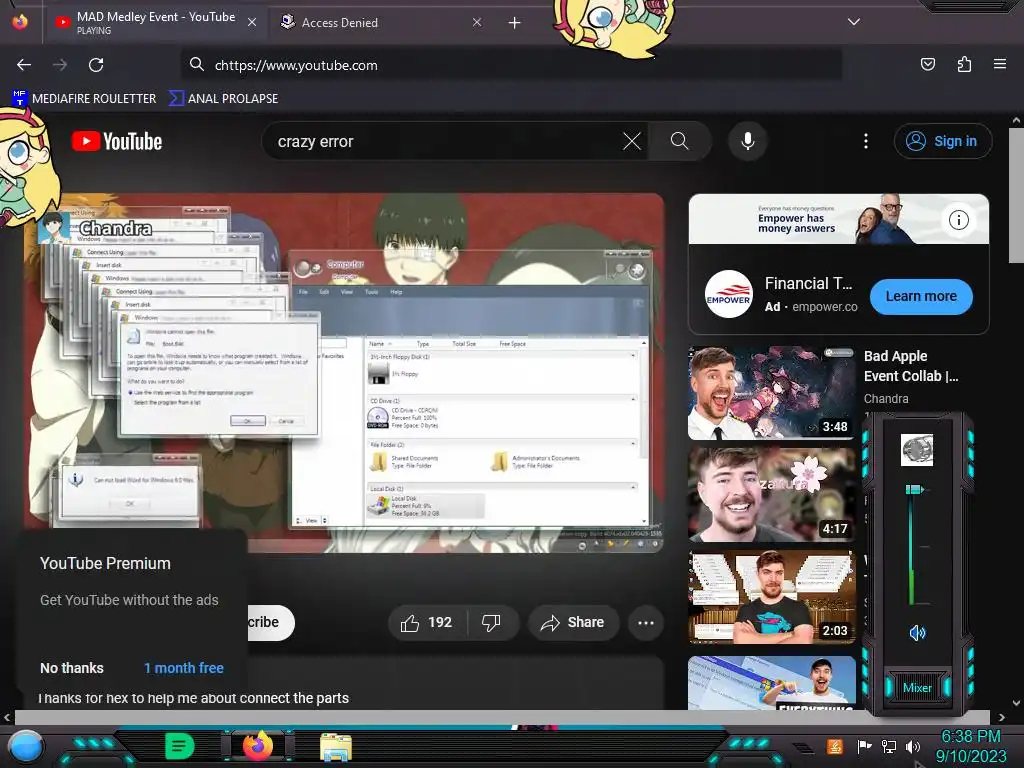Mute via volume popup speaker icon

pyautogui.click(x=917, y=632)
